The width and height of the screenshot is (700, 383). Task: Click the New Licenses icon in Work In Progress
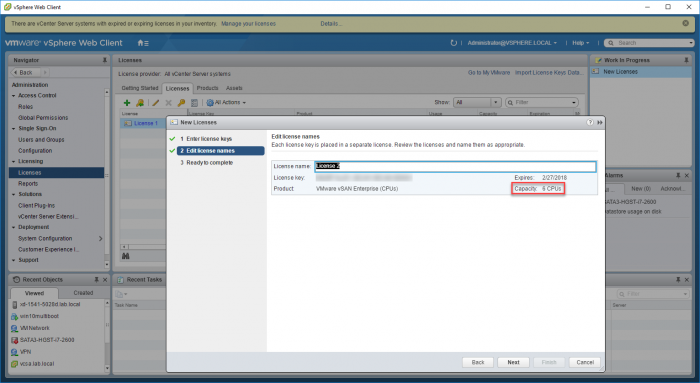click(x=596, y=71)
